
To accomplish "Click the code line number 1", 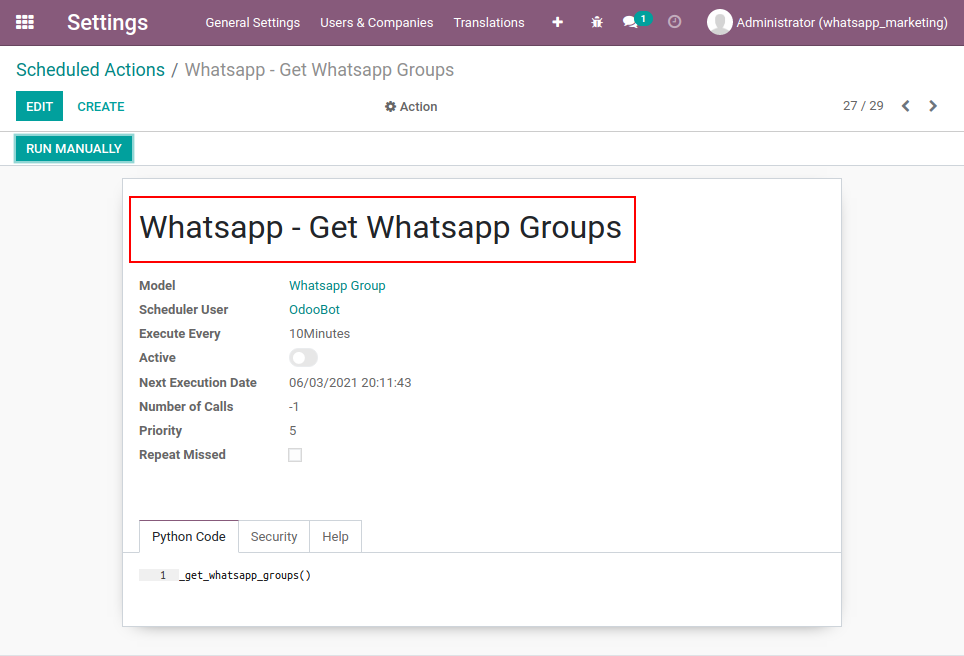I will [163, 575].
